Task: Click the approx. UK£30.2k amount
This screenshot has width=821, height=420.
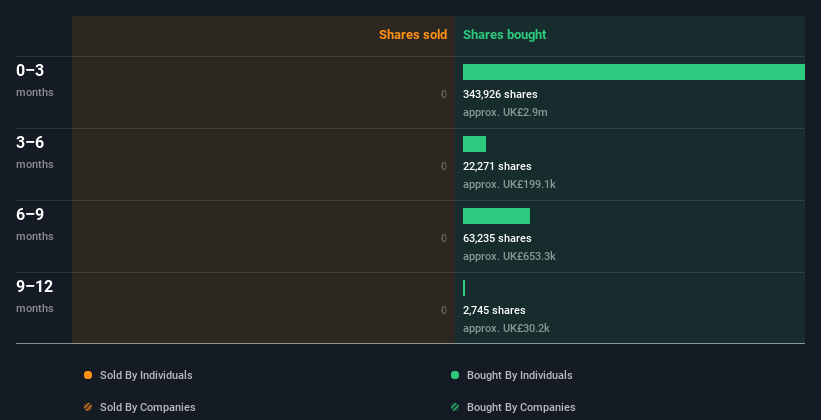Action: click(506, 328)
